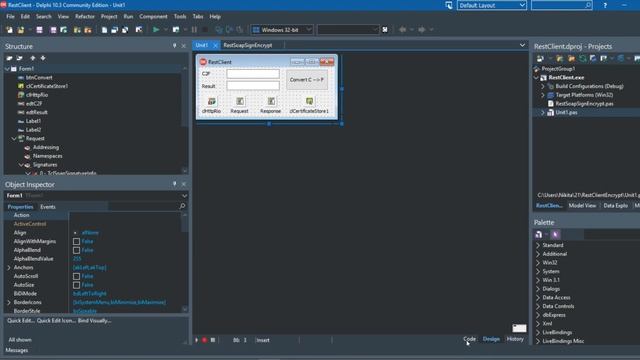
Task: Switch to Code view tab
Action: pos(469,339)
